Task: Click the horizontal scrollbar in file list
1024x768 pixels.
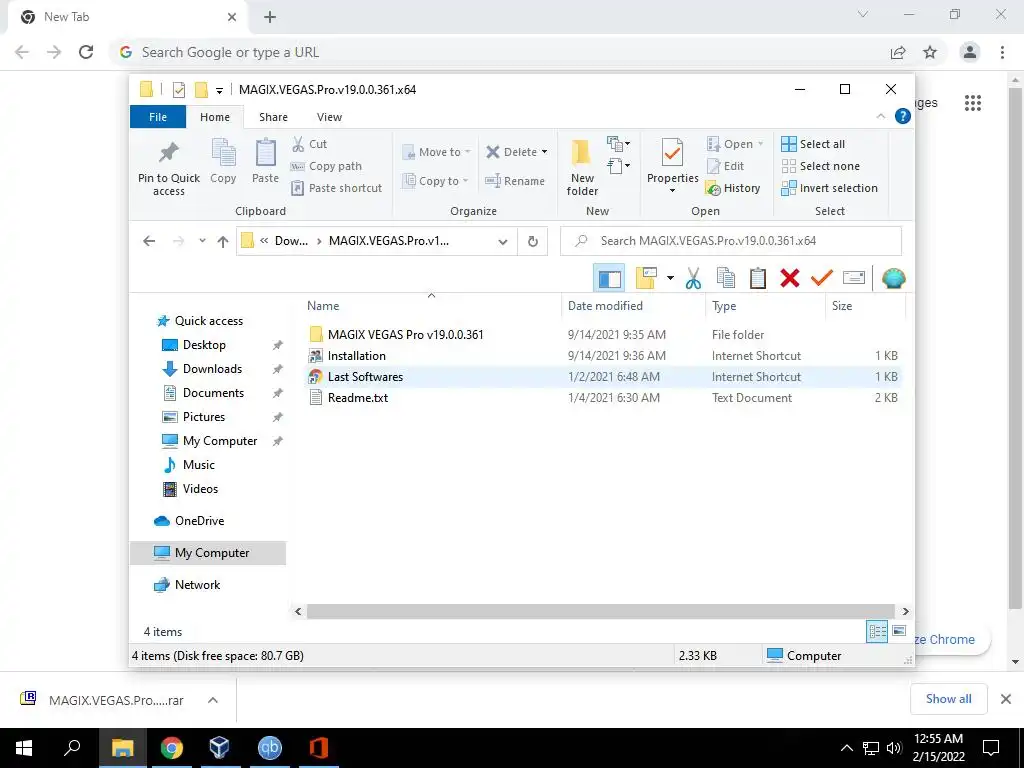Action: (600, 611)
